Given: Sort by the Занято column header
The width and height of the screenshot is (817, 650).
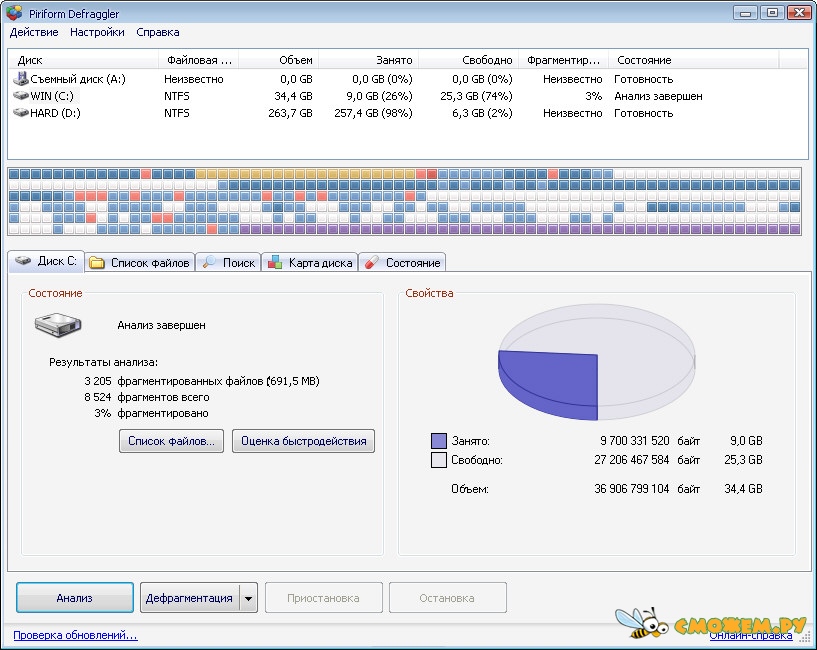Looking at the screenshot, I should [x=368, y=60].
